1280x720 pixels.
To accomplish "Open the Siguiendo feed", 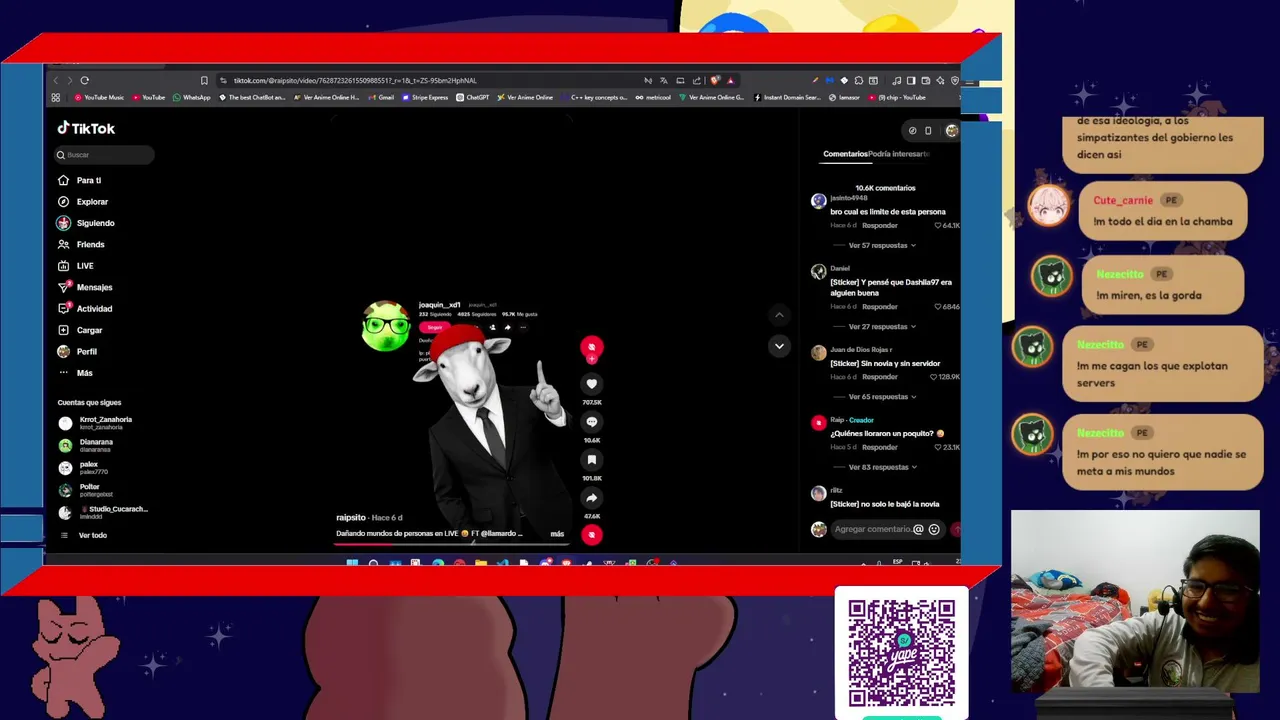I will (x=85, y=223).
